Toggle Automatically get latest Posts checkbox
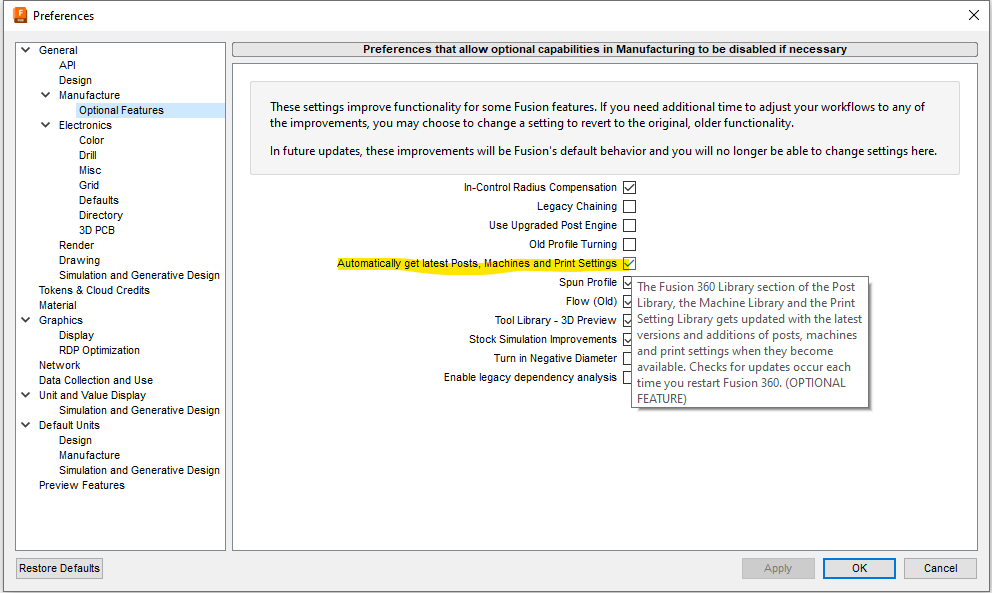Image resolution: width=992 pixels, height=593 pixels. 629,263
